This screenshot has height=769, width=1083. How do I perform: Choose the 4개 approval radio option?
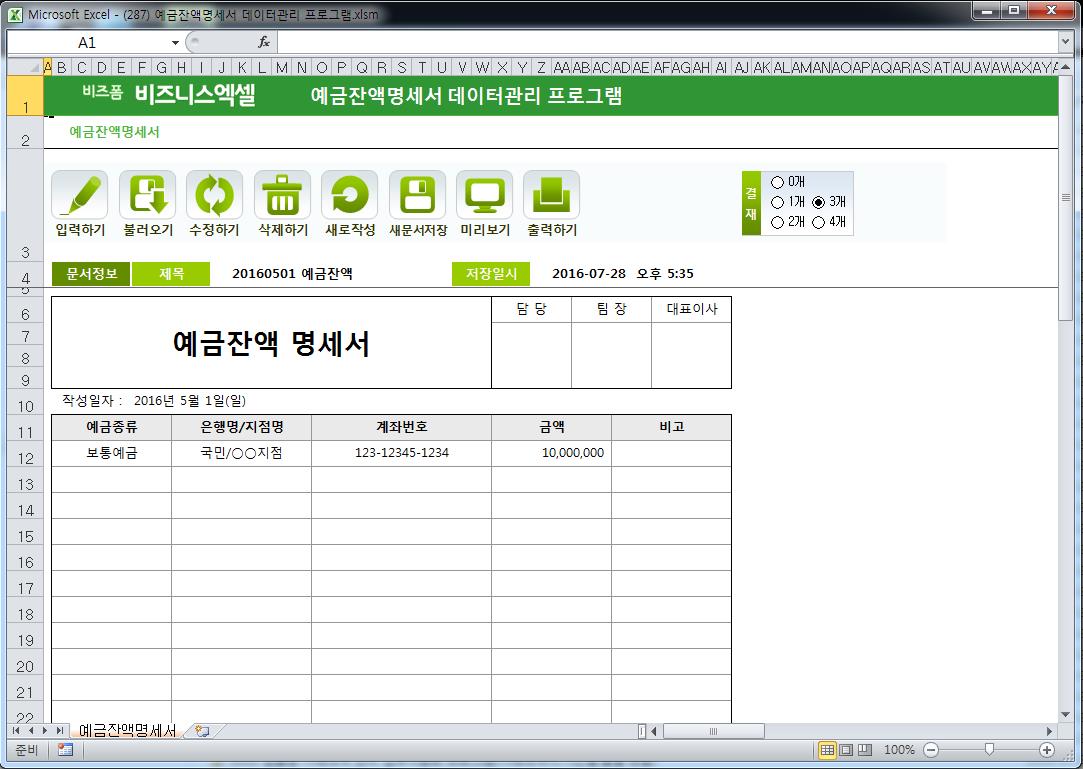tap(819, 222)
